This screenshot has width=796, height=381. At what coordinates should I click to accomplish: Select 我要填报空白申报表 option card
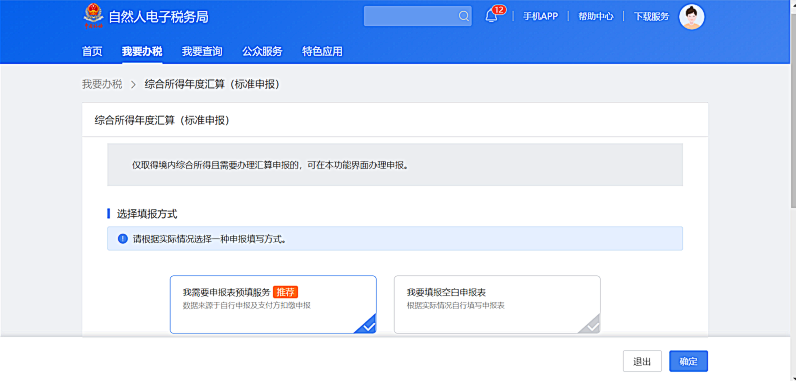[x=497, y=304]
